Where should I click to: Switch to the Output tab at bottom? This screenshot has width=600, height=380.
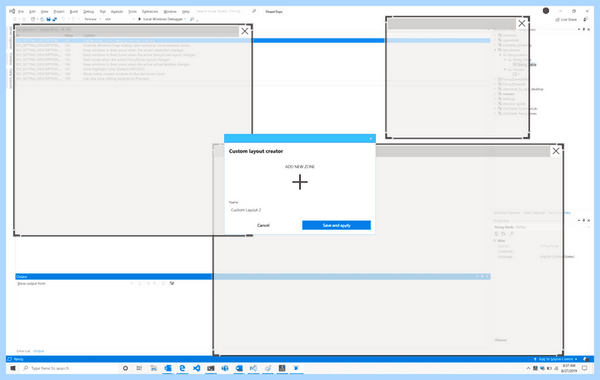[39, 351]
